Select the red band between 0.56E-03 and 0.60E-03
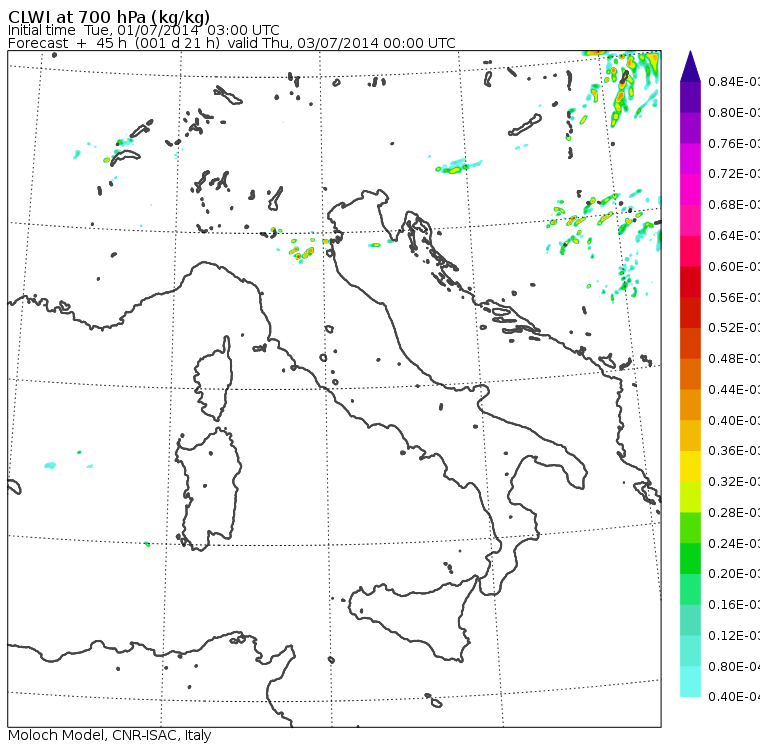760x749 pixels. 690,282
